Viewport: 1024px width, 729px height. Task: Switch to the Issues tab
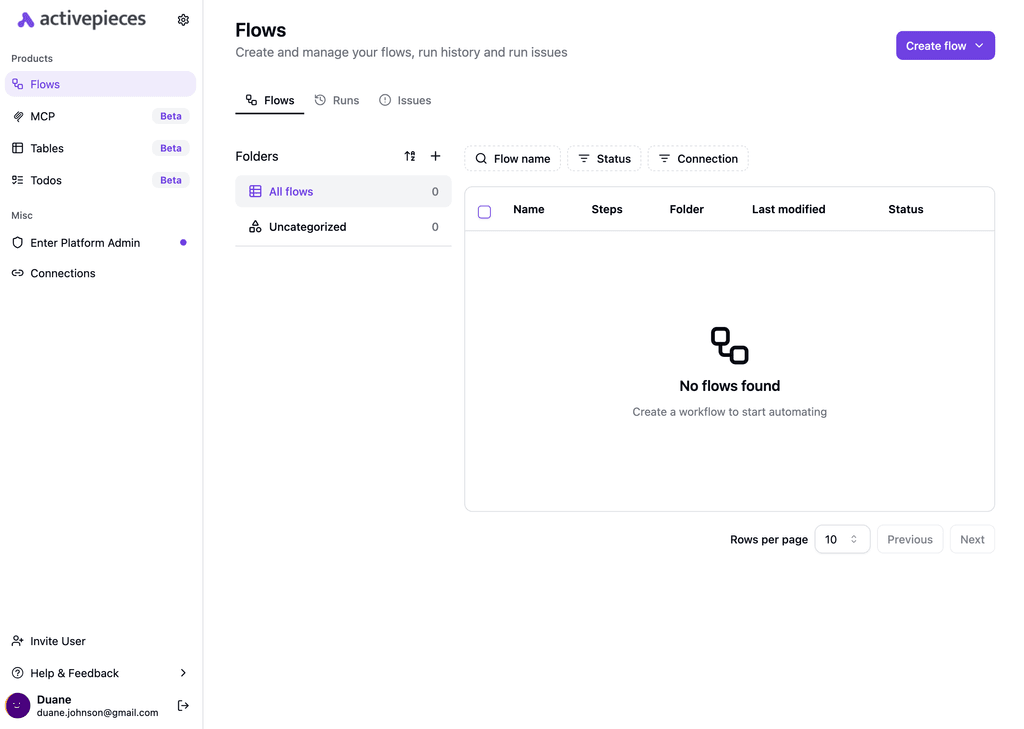[x=405, y=100]
